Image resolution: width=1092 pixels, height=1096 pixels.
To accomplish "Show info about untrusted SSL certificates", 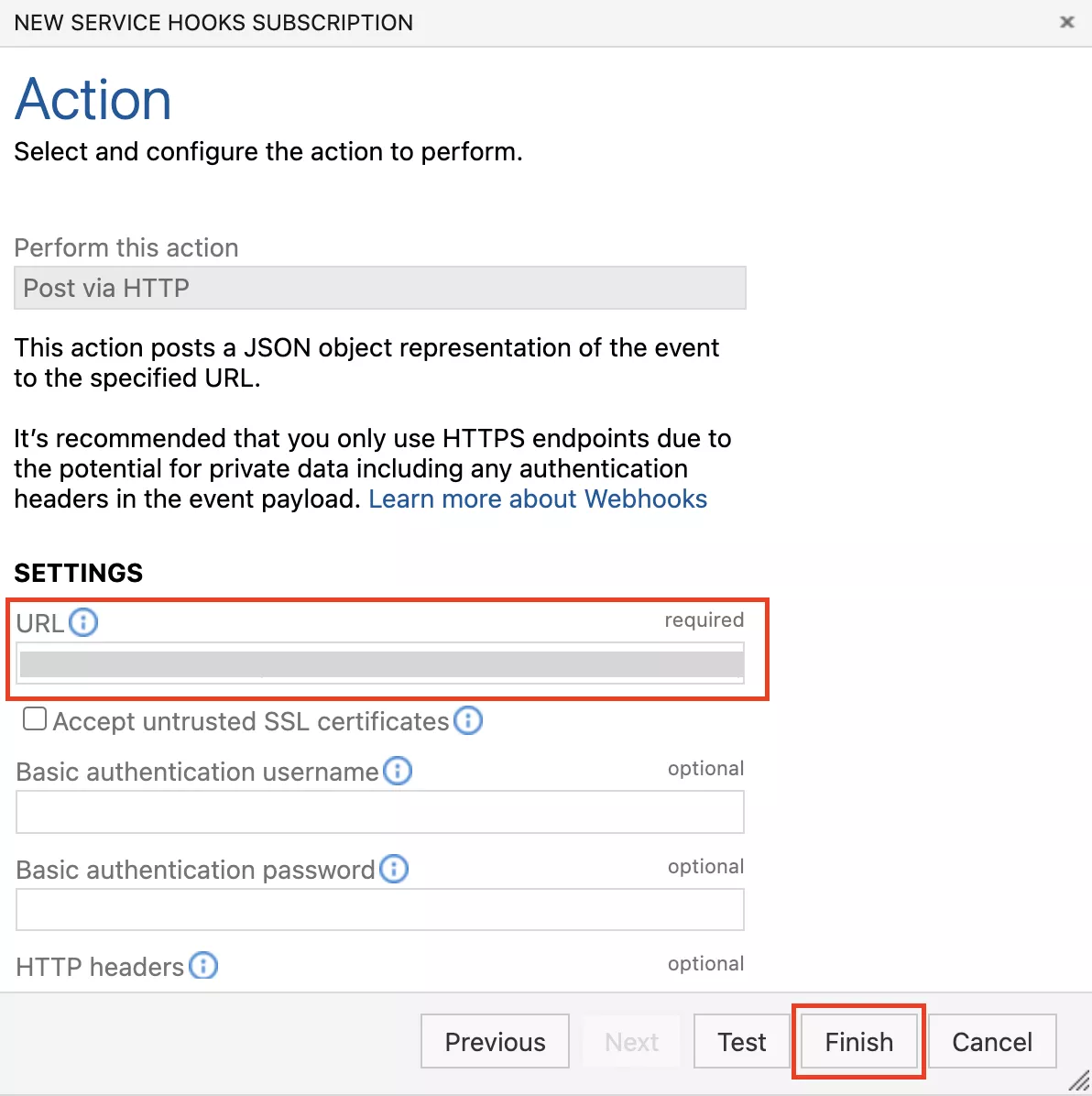I will 468,721.
